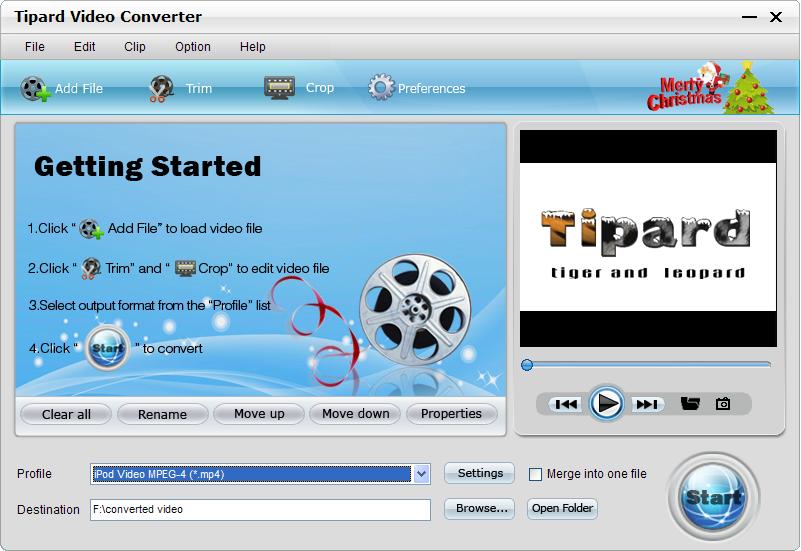
Task: Minimize the Tipard Video Converter window
Action: pyautogui.click(x=749, y=17)
